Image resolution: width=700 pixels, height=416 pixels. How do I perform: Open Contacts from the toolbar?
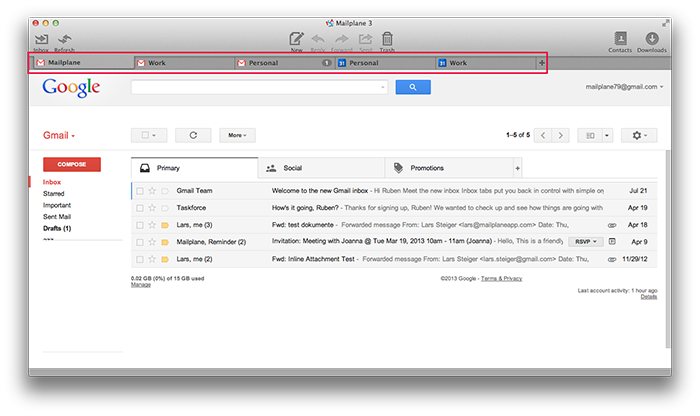[620, 38]
